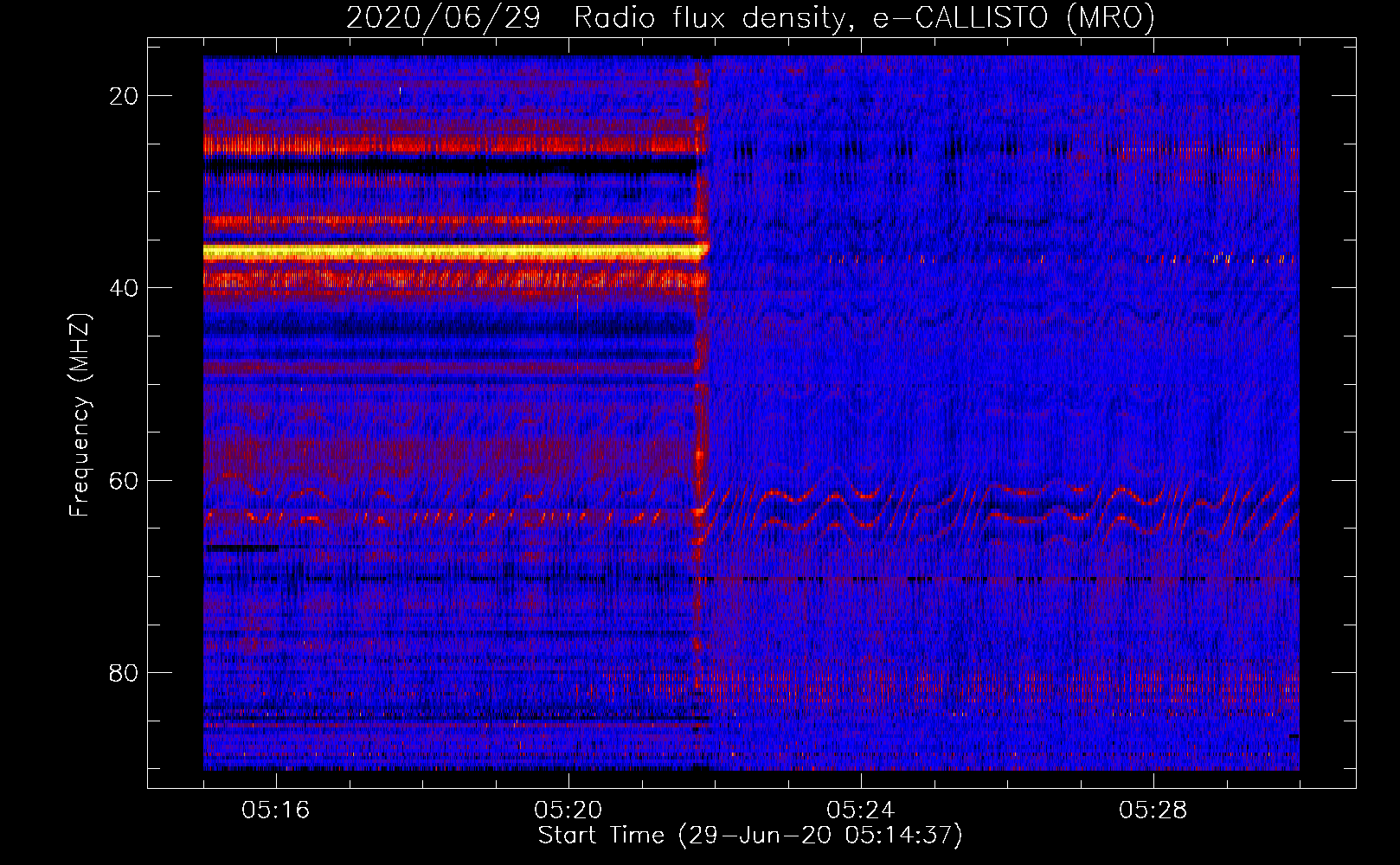Click the 05:20 time tick label

click(568, 811)
